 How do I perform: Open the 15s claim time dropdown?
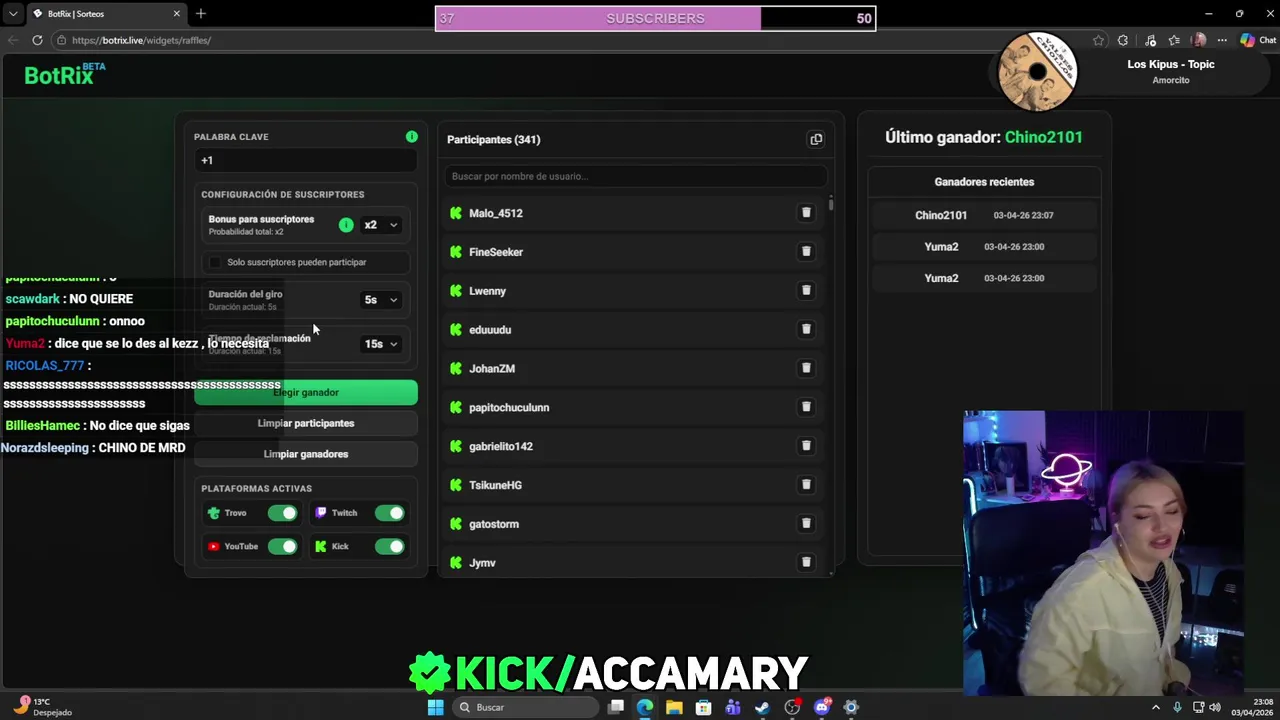pos(380,344)
